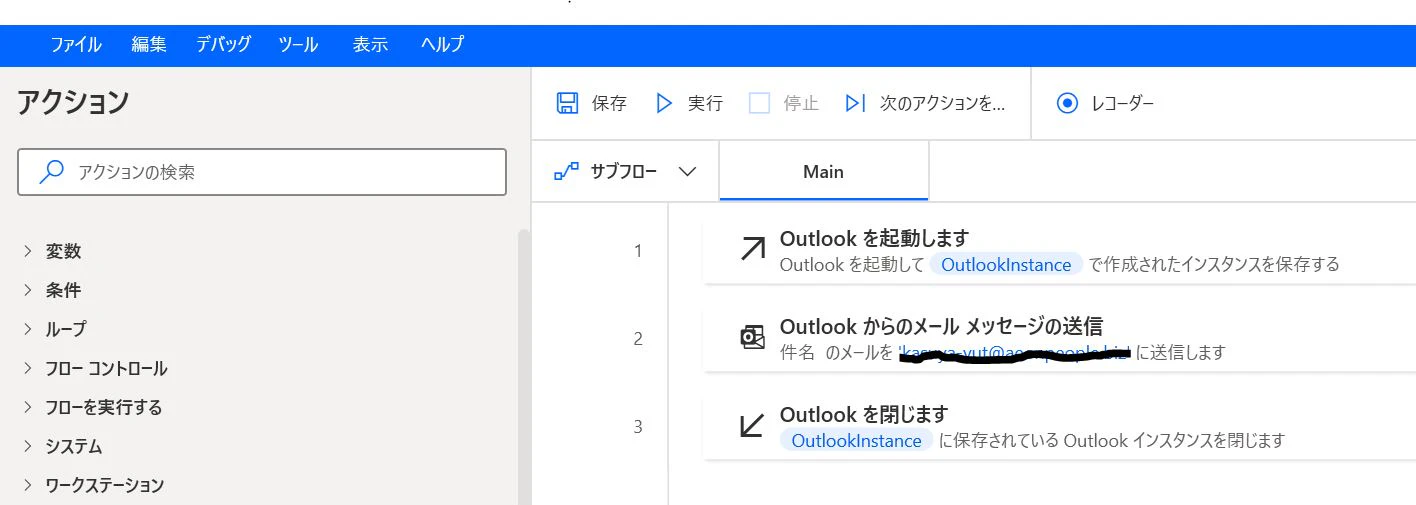Expand the 変数 action group
The width and height of the screenshot is (1416, 505).
pos(28,251)
